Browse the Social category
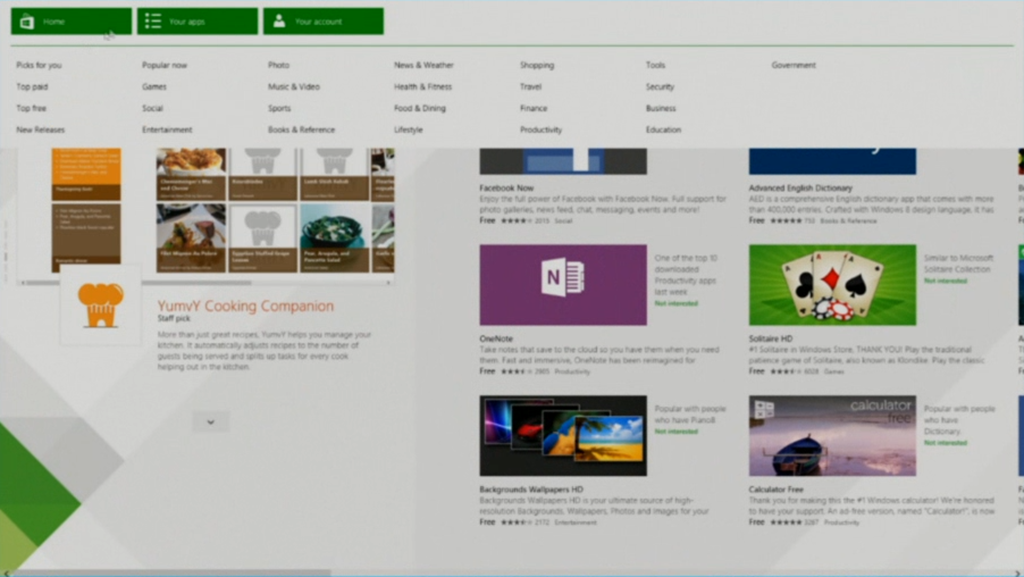Image resolution: width=1024 pixels, height=577 pixels. [152, 108]
